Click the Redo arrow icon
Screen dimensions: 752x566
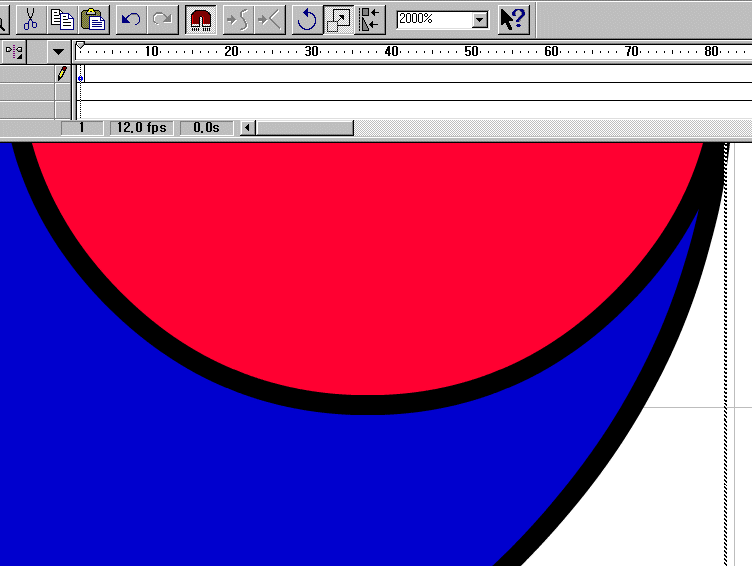[162, 20]
